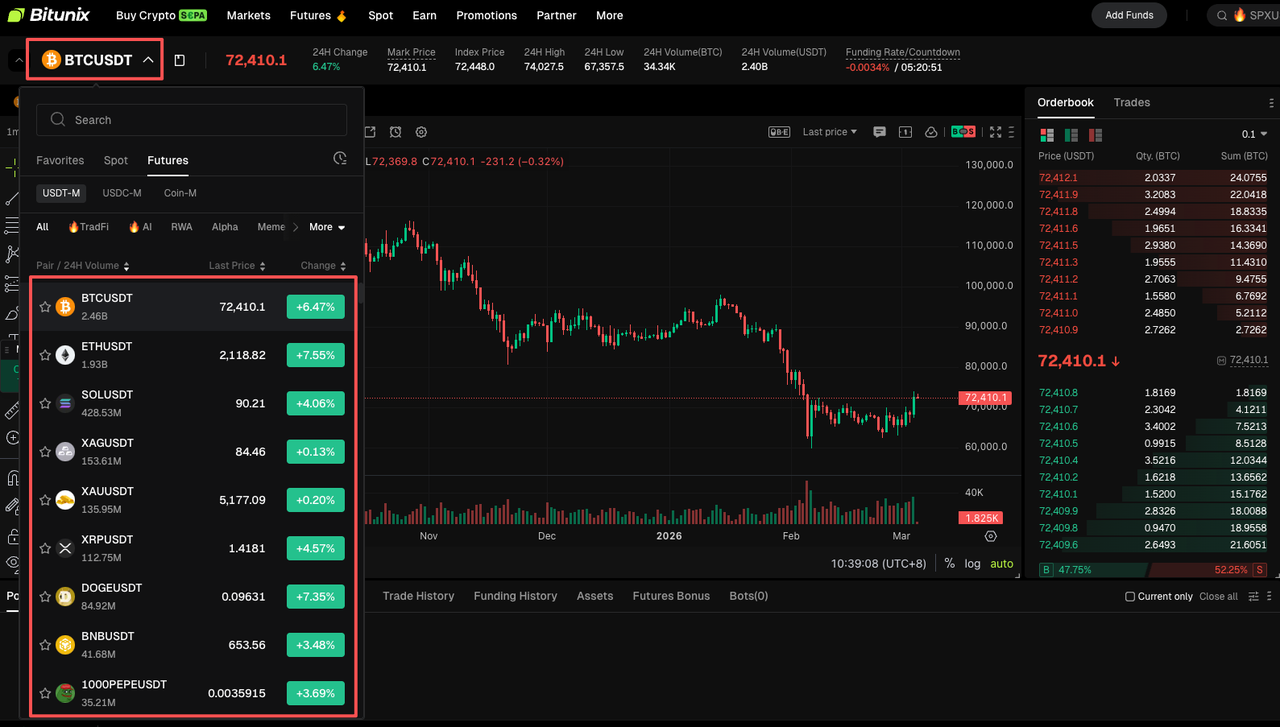Click the Bitcoin icon in the BTCUSDT row
The height and width of the screenshot is (727, 1280).
click(65, 307)
